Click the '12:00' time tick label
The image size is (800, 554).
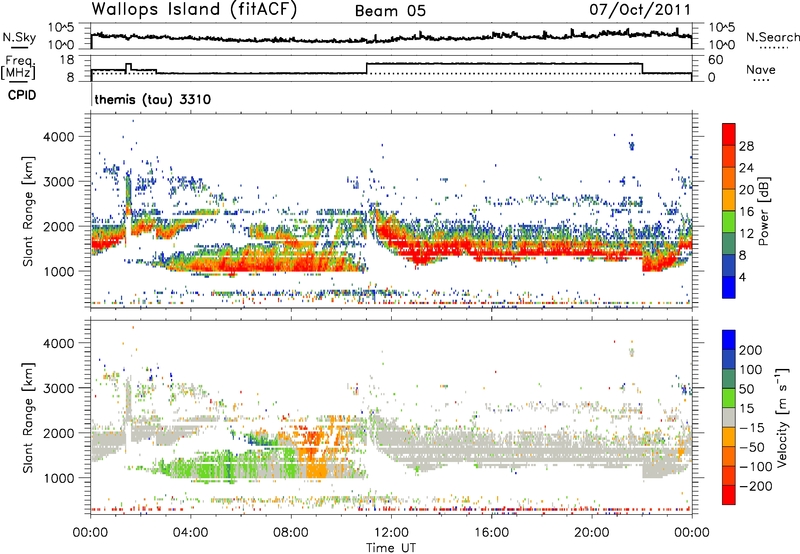pyautogui.click(x=391, y=533)
